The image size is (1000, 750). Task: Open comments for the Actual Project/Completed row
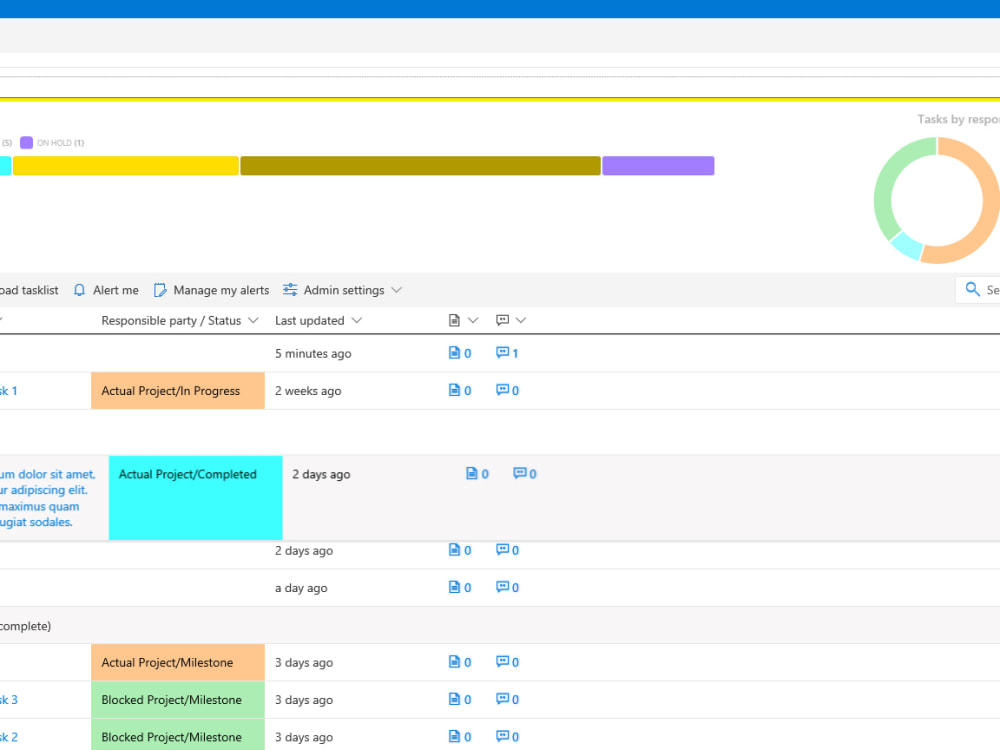click(525, 474)
